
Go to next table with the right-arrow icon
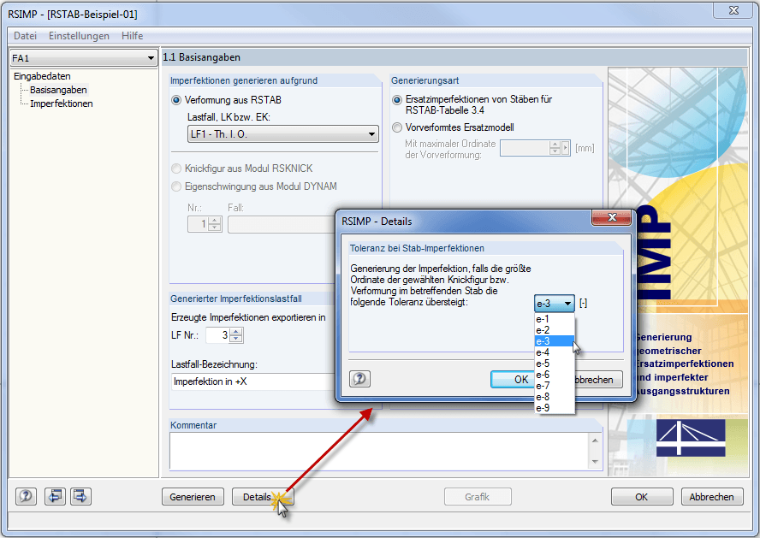(x=80, y=496)
